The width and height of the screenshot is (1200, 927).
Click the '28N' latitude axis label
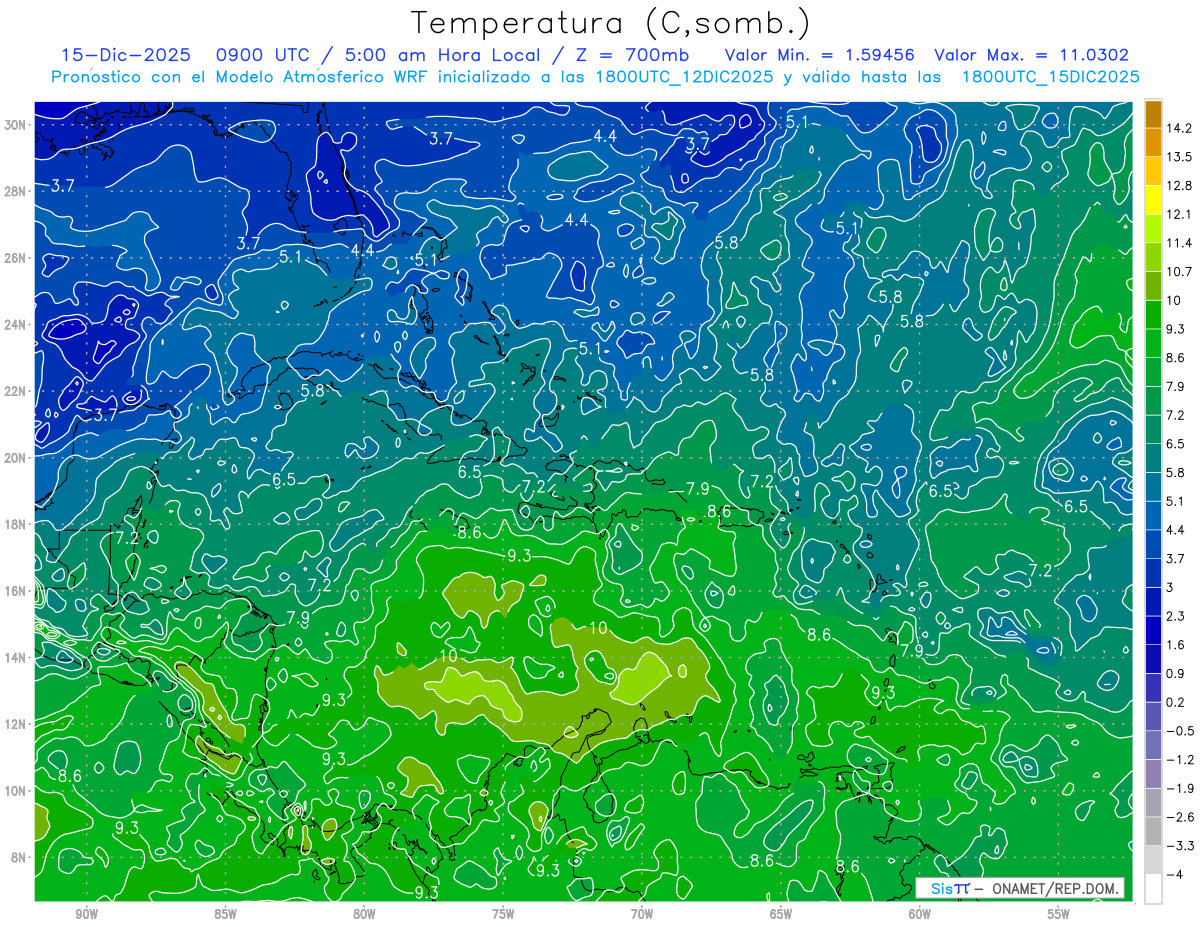click(16, 191)
